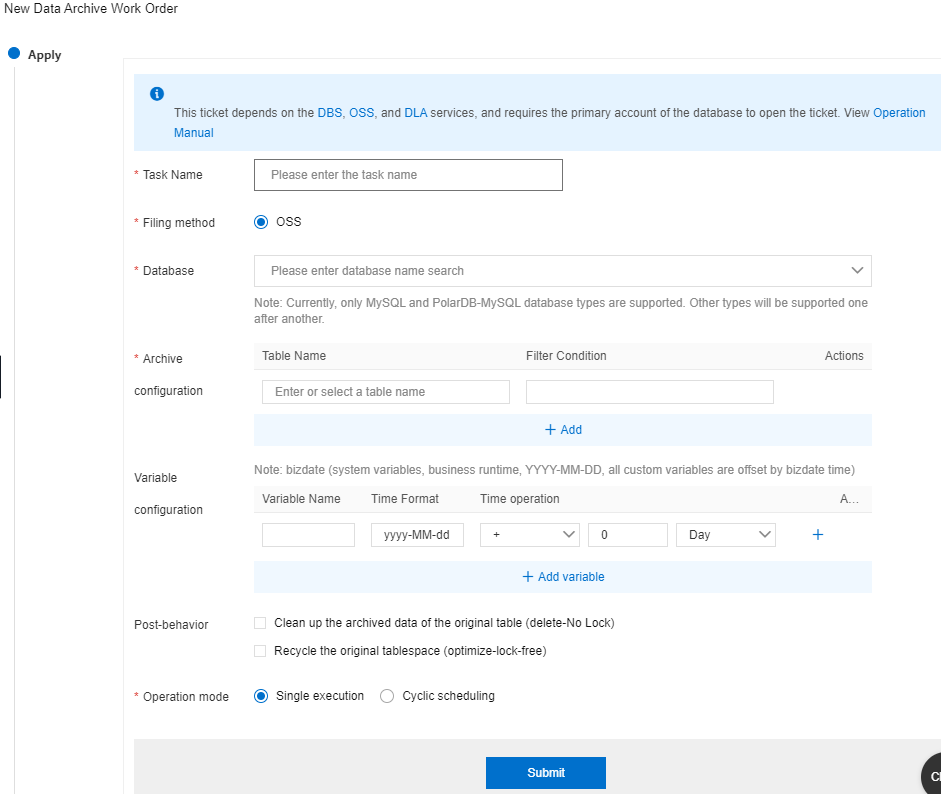
Task: Click the blue info icon in the notice
Action: coord(157,94)
